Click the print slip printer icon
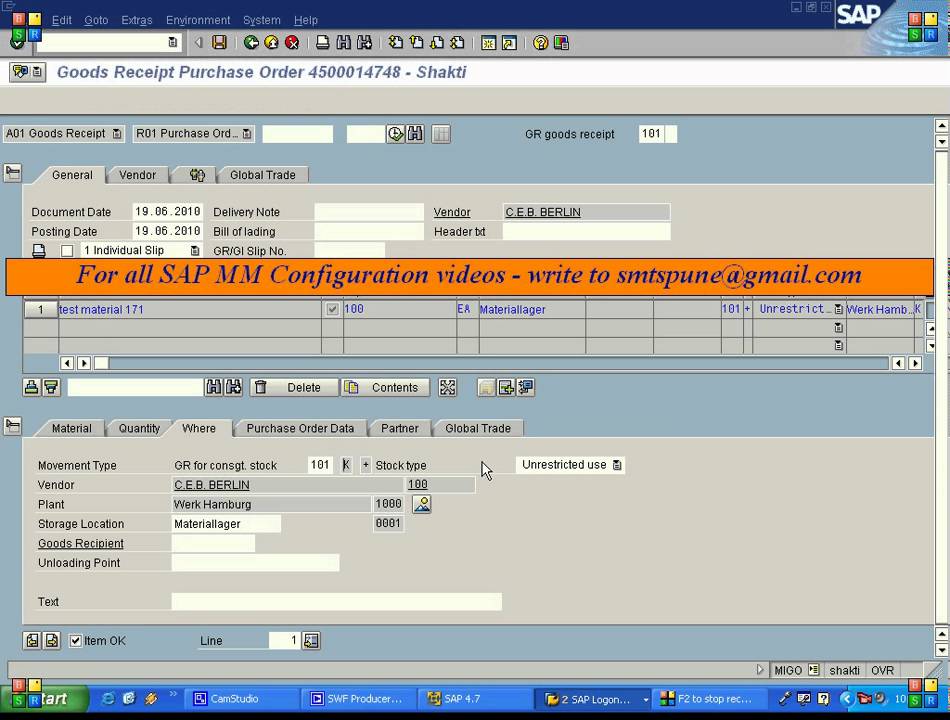Image resolution: width=950 pixels, height=720 pixels. point(39,250)
